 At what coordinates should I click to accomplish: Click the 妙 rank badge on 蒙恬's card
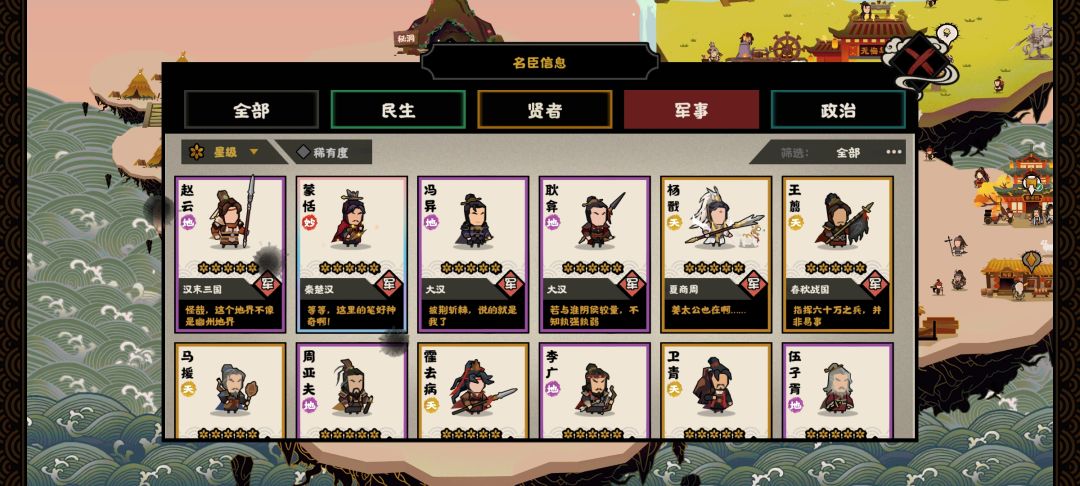click(309, 222)
